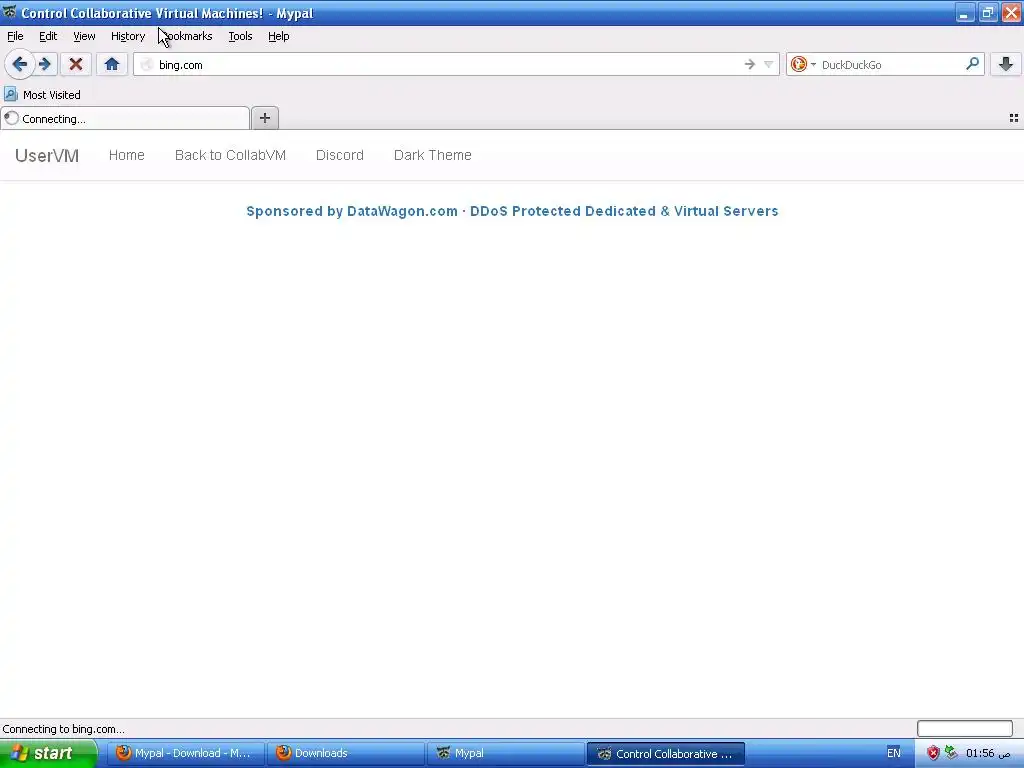Click the "Connecting to bing.com..." status text
The image size is (1024, 768).
pyautogui.click(x=63, y=729)
